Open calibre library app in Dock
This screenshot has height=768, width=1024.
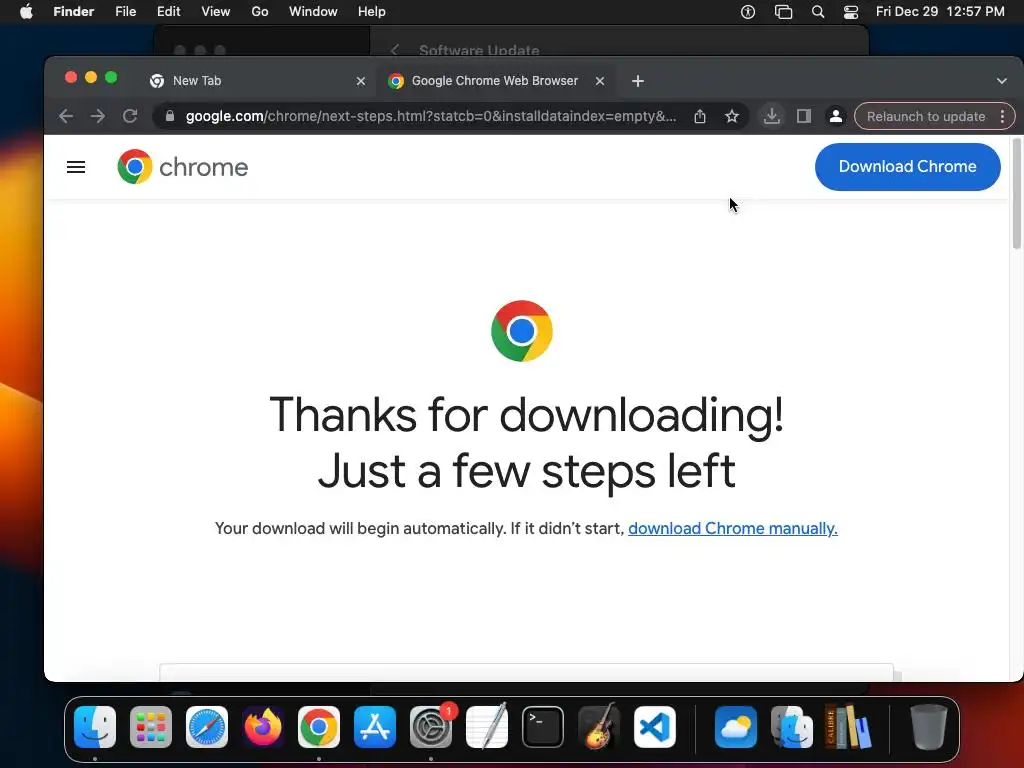[x=848, y=727]
